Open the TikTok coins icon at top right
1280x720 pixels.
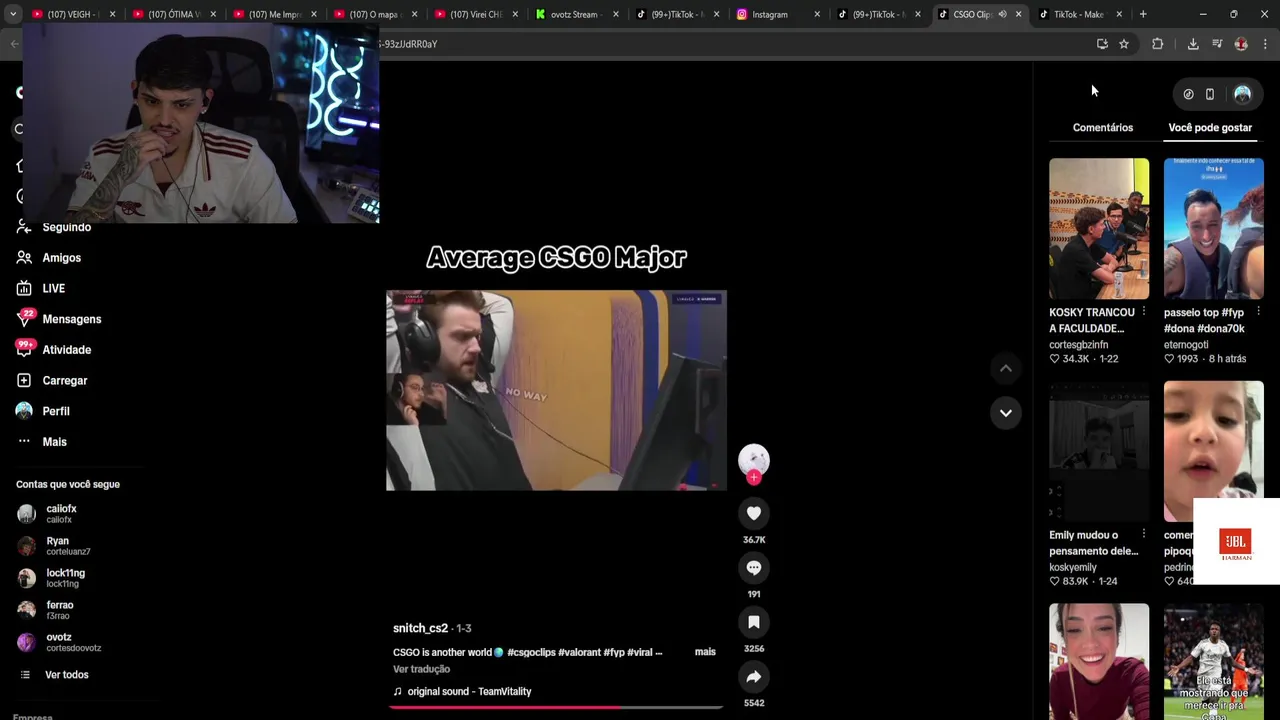1188,94
